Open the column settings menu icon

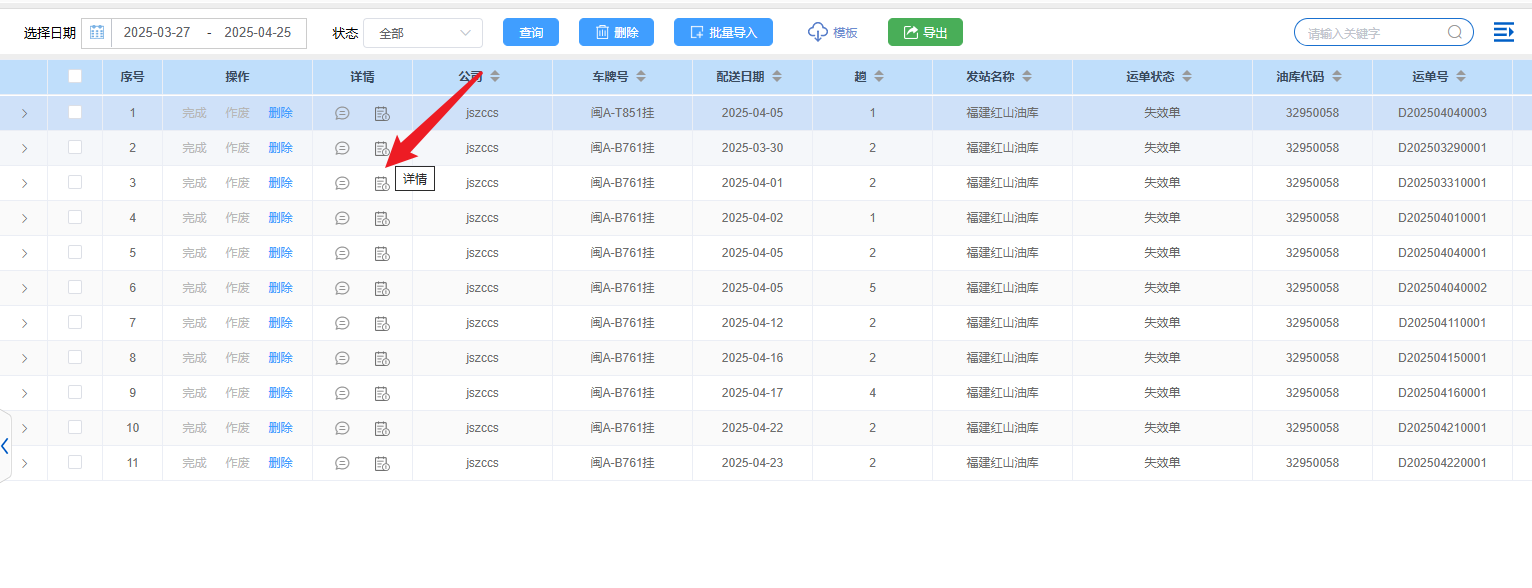1503,33
